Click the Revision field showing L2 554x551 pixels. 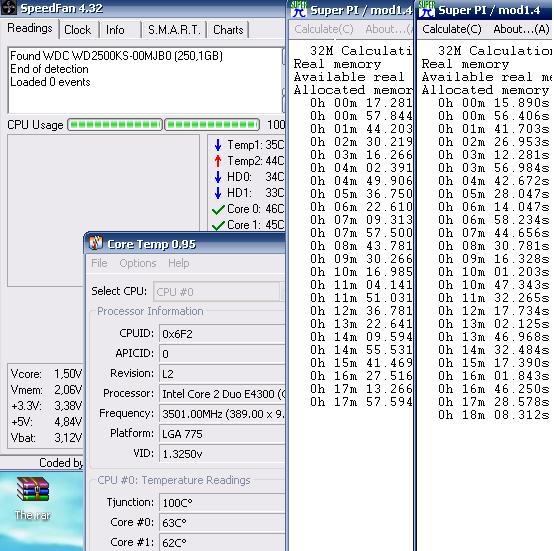[222, 374]
